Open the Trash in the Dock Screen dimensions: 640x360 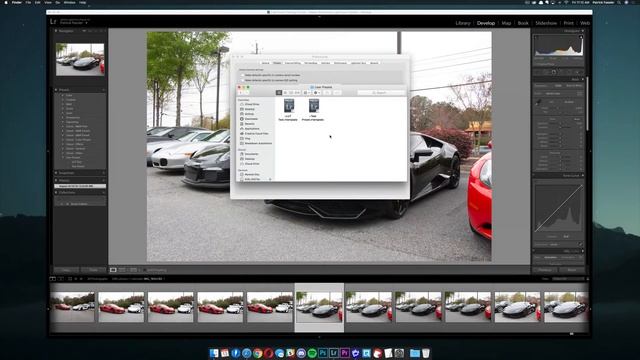tap(425, 353)
